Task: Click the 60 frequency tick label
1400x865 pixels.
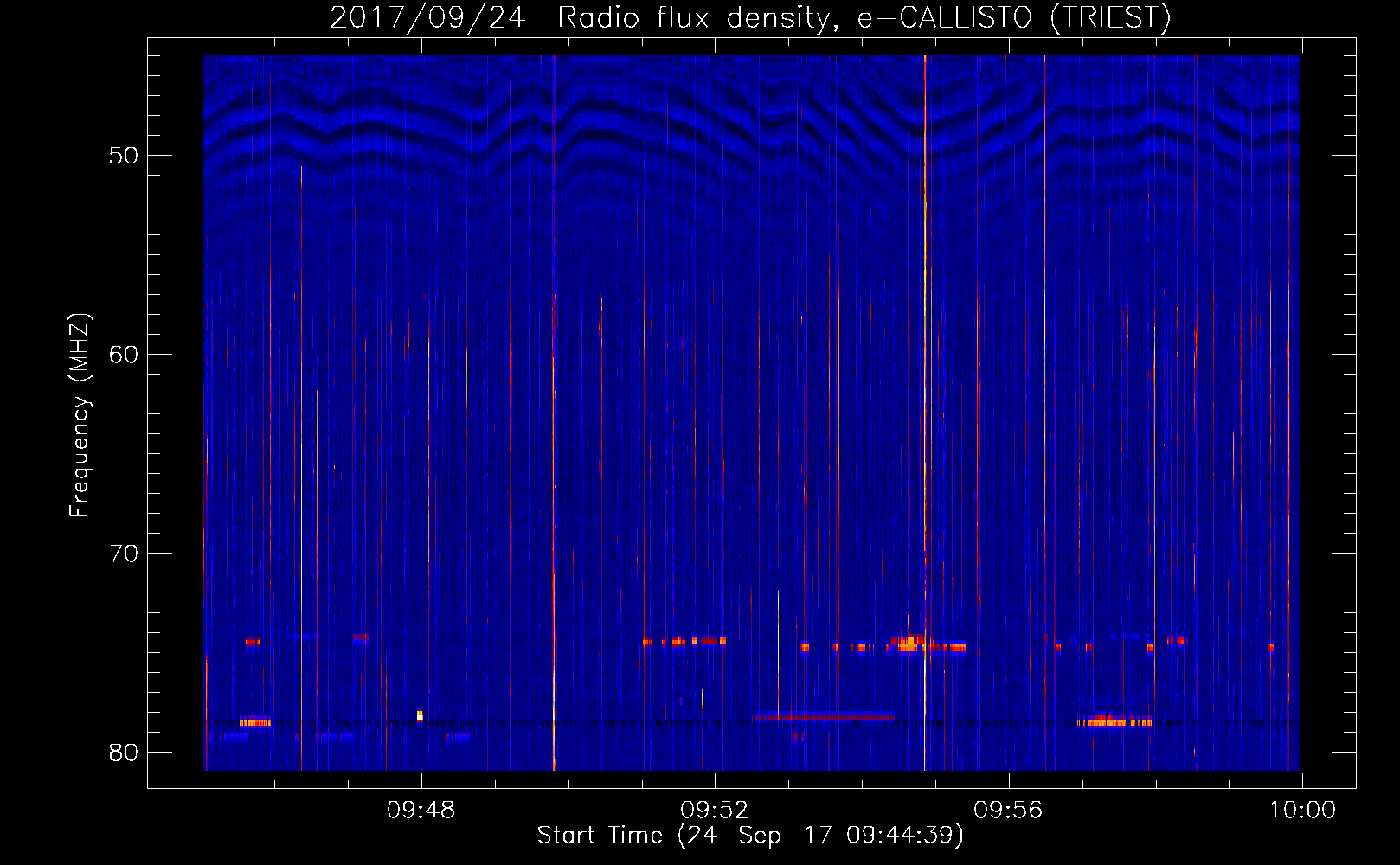Action: coord(125,355)
